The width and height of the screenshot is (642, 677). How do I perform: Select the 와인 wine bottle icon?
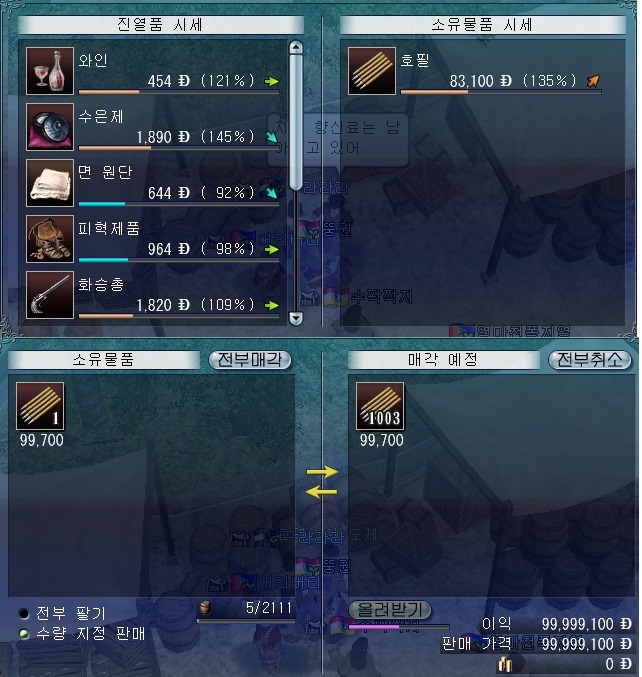point(50,71)
